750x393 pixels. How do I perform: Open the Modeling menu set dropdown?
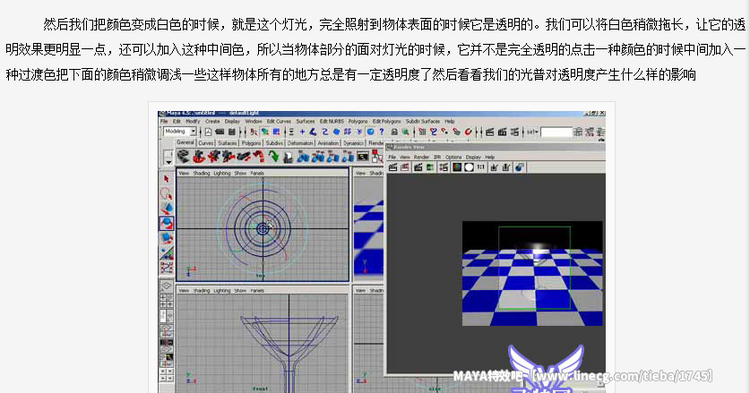tap(180, 131)
